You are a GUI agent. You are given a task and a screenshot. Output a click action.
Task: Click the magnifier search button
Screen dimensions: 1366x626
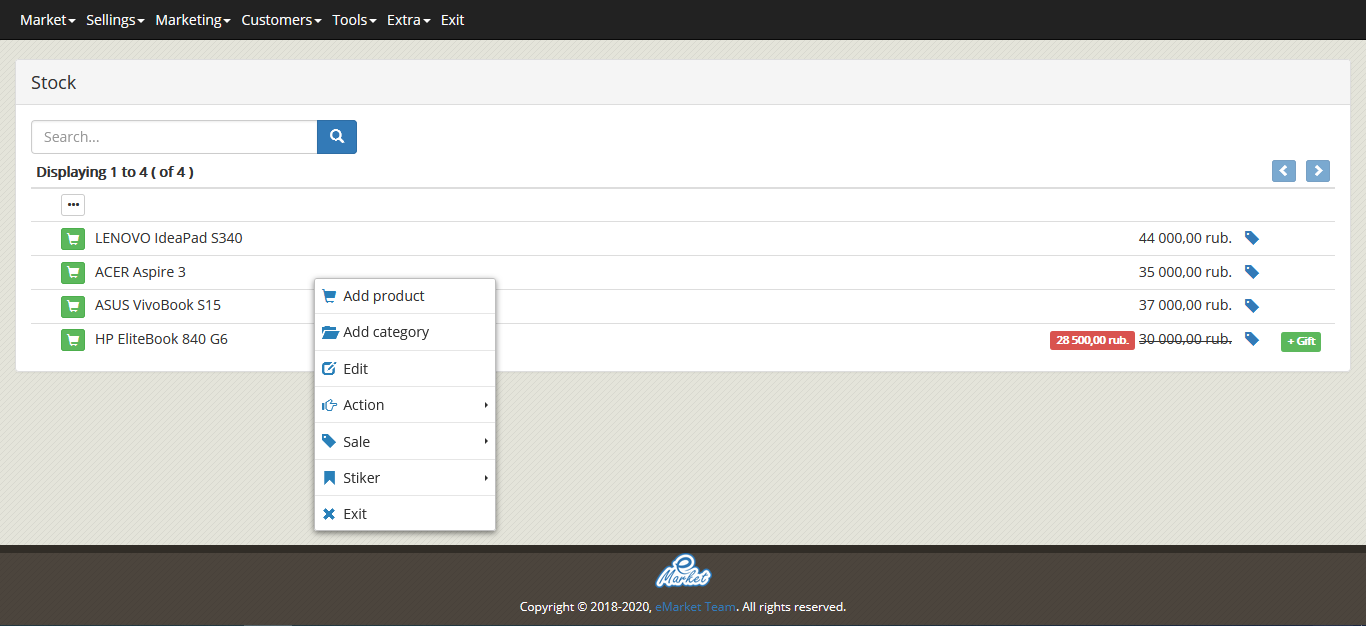(337, 137)
